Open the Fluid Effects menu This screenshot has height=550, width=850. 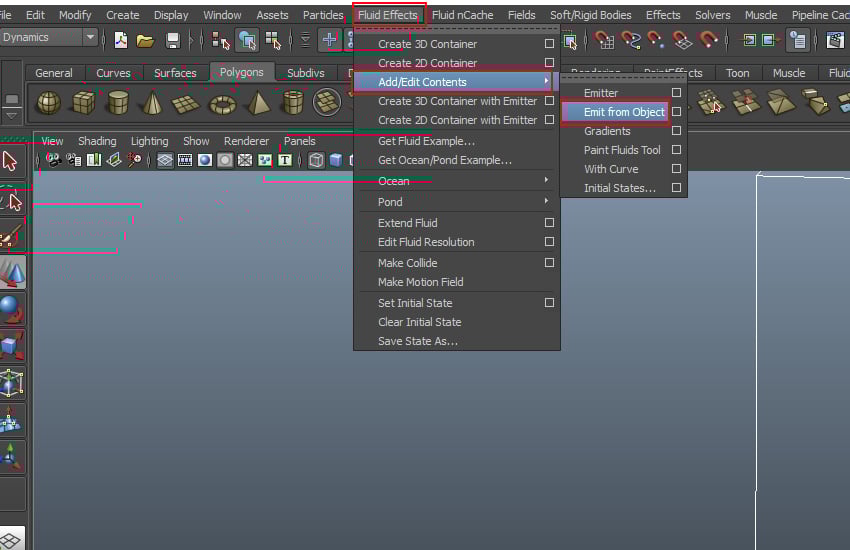point(388,15)
